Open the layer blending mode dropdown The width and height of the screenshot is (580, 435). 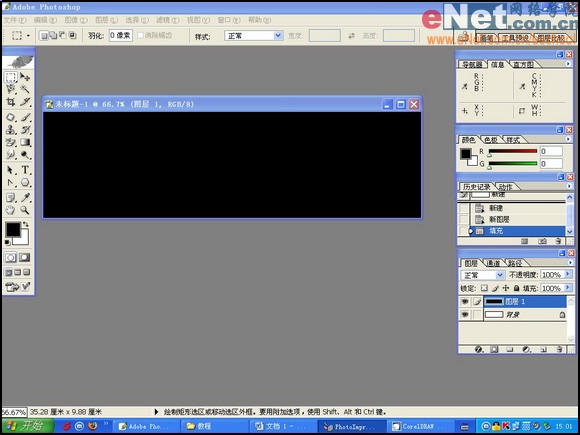pyautogui.click(x=483, y=275)
